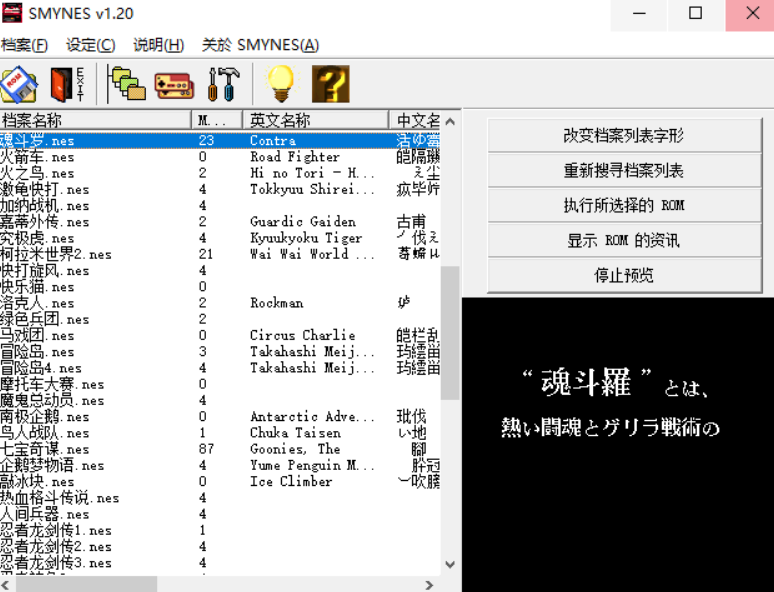Select the 嘉蒂外传.nes file

pyautogui.click(x=45, y=222)
